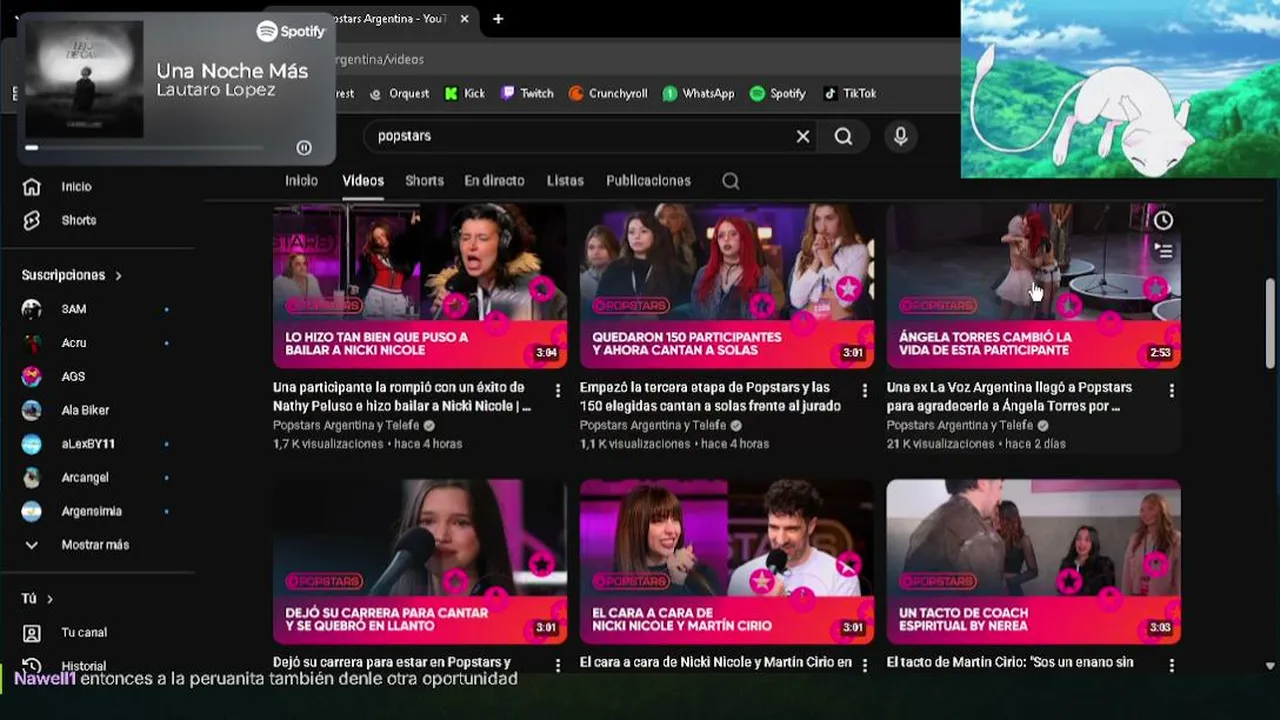Click the Spotify logo in the overlay
Image resolution: width=1280 pixels, height=720 pixels.
coord(291,31)
